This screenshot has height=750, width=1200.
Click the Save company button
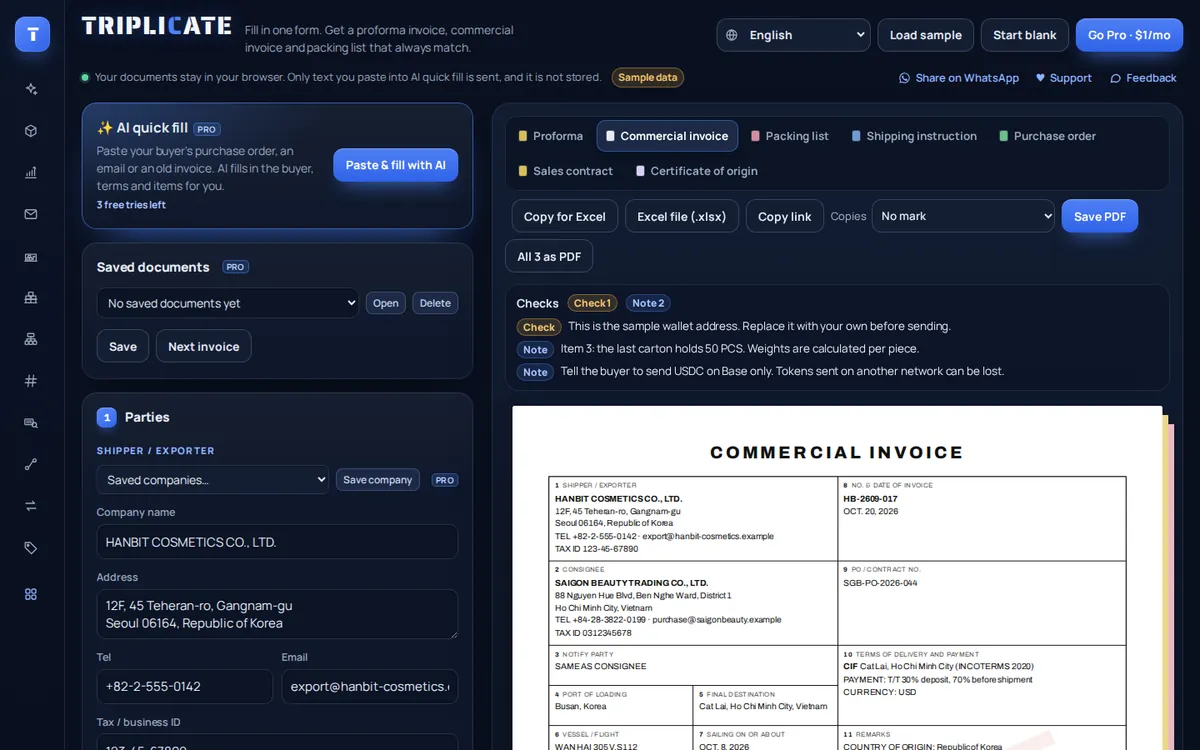378,480
